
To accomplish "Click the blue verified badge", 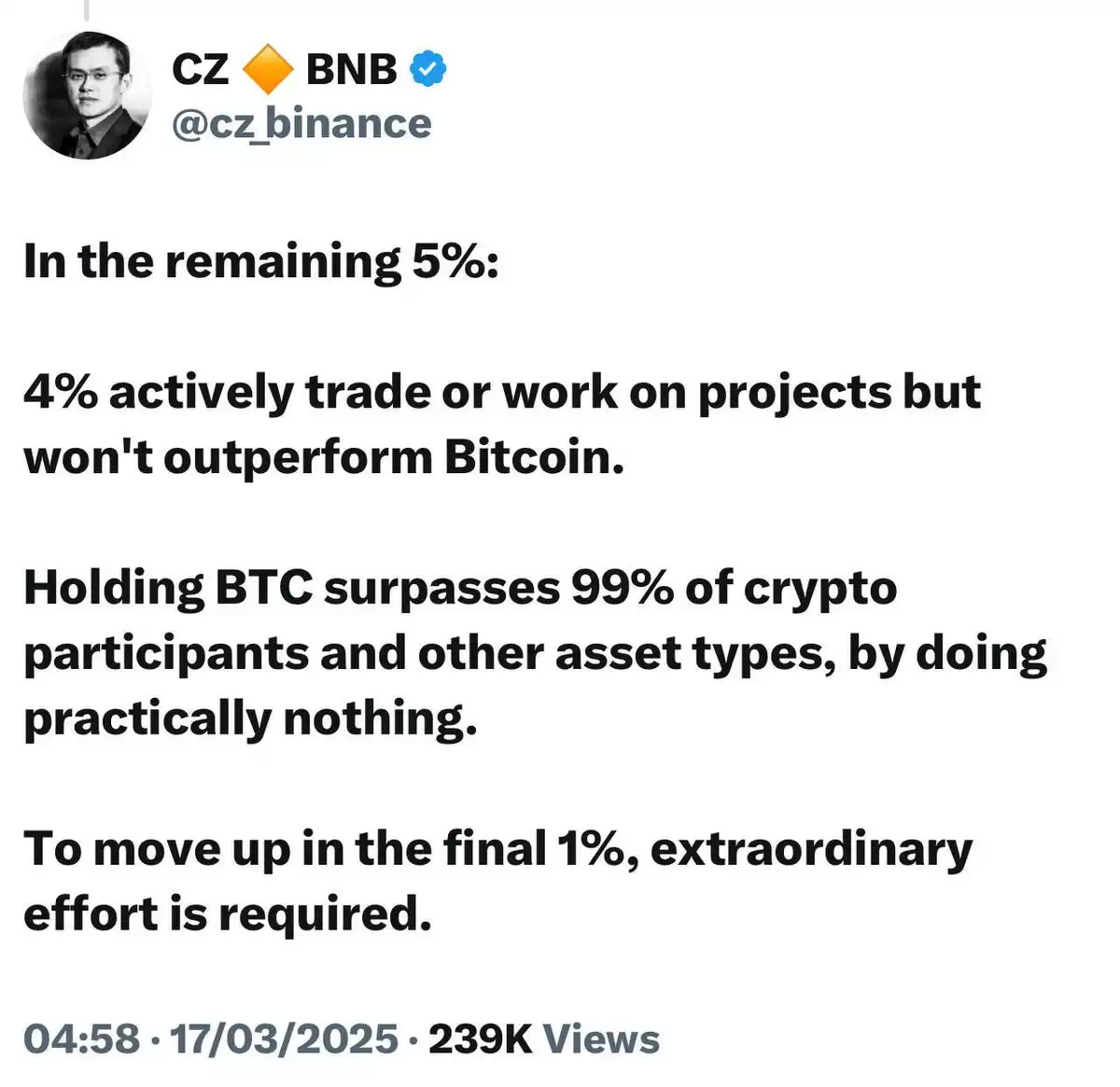I will pyautogui.click(x=428, y=69).
